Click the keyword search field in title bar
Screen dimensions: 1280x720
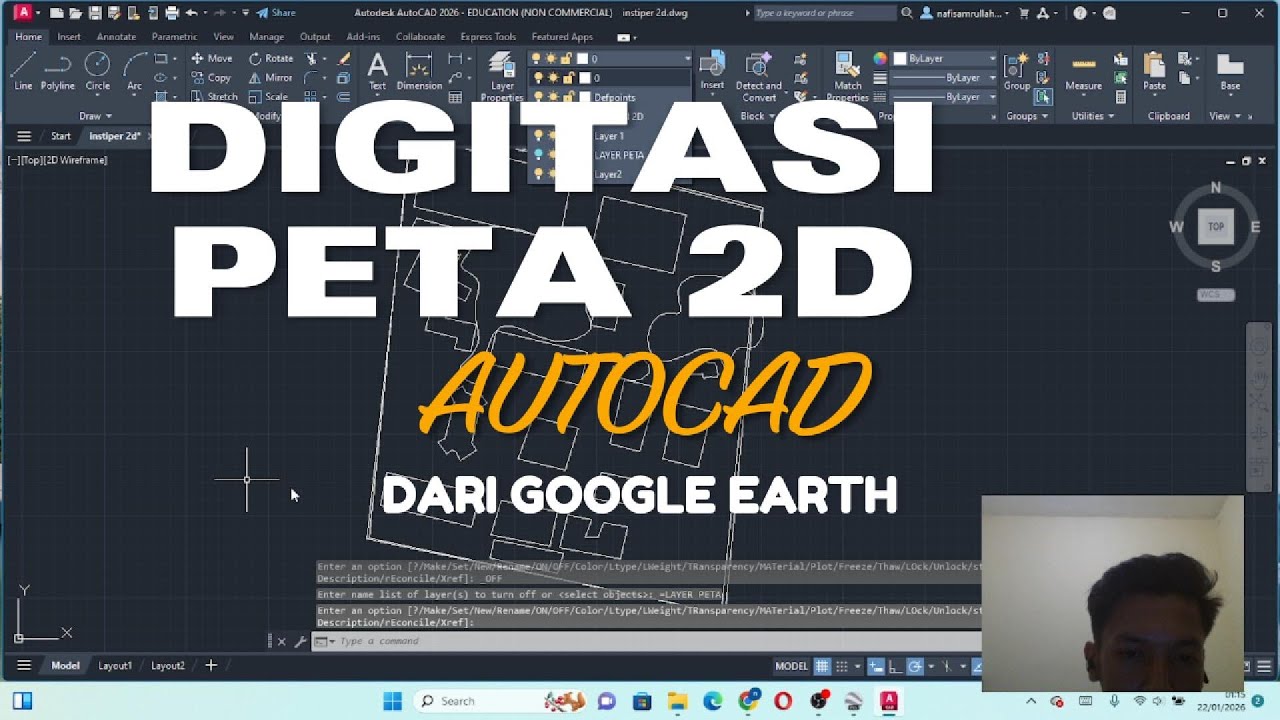(825, 13)
